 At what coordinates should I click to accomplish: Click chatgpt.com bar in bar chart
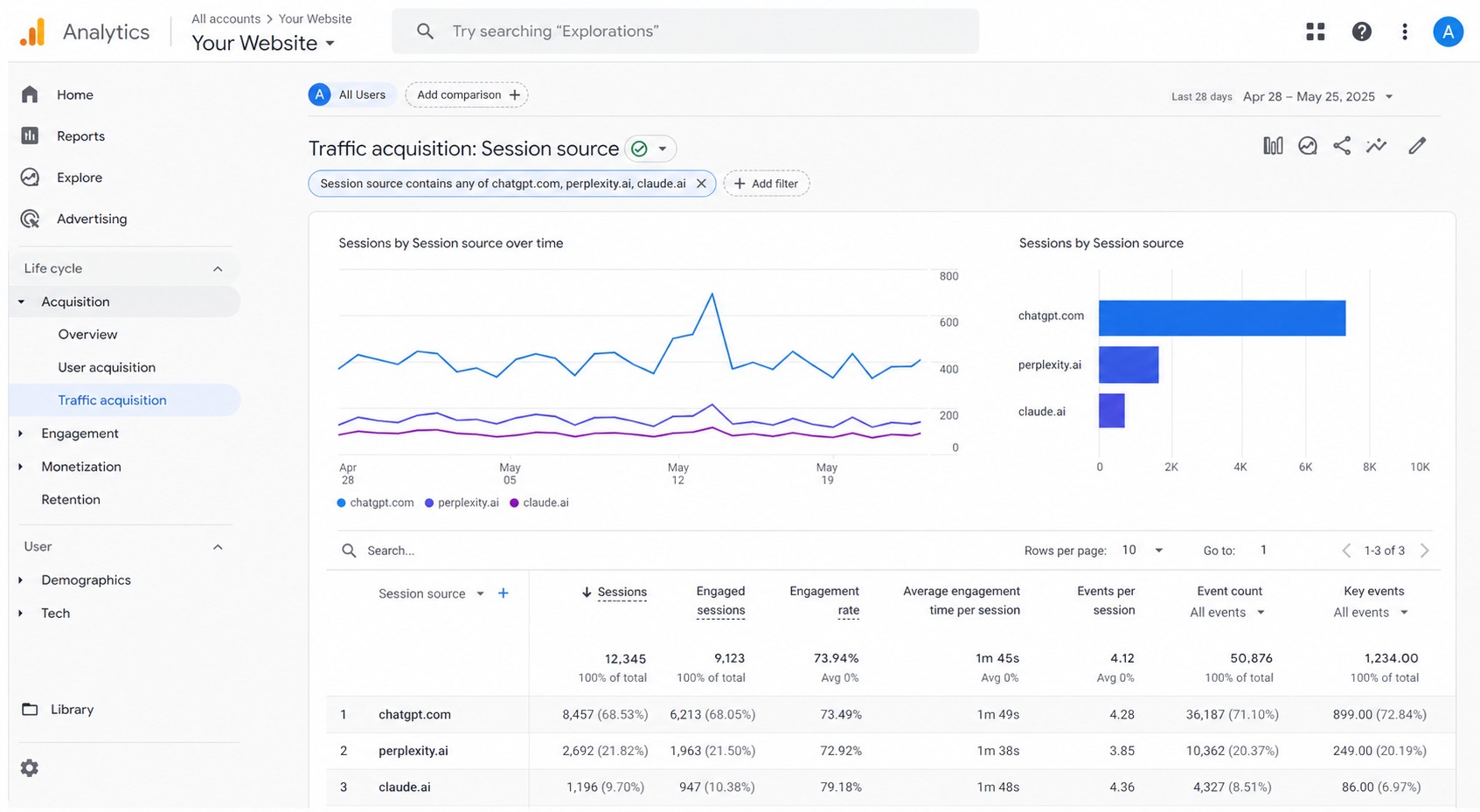[1221, 318]
